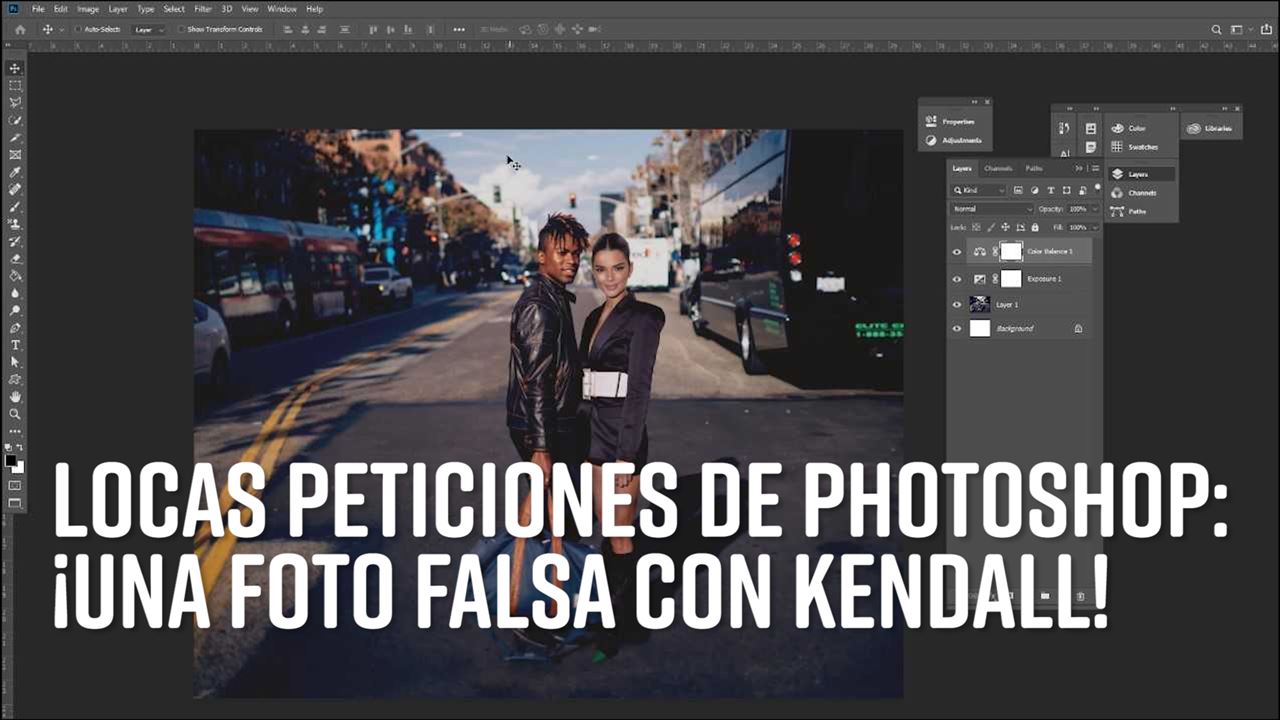Select the Move tool in the toolbox

click(x=15, y=68)
